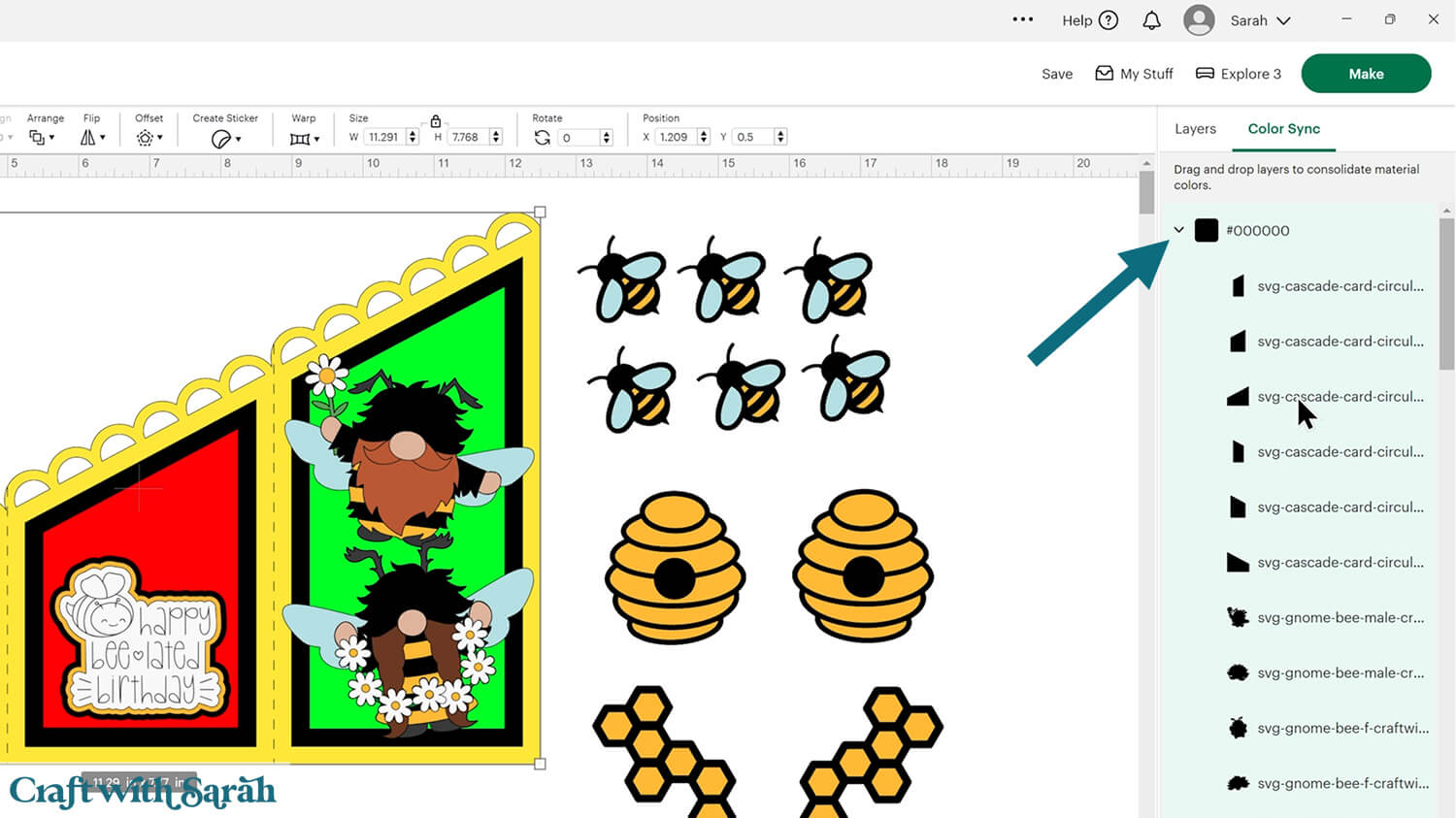Viewport: 1456px width, 818px height.
Task: Click the Flip mirror icon
Action: point(87,138)
